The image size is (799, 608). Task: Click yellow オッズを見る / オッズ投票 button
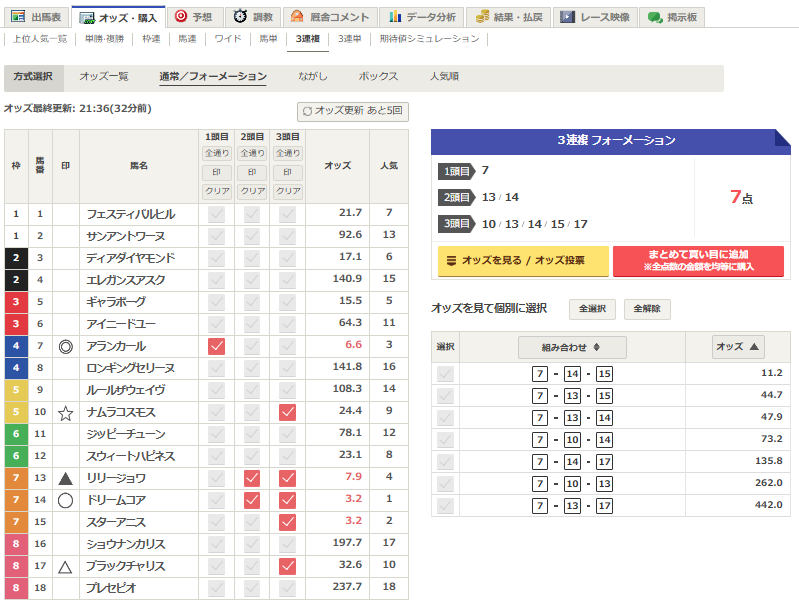[523, 261]
